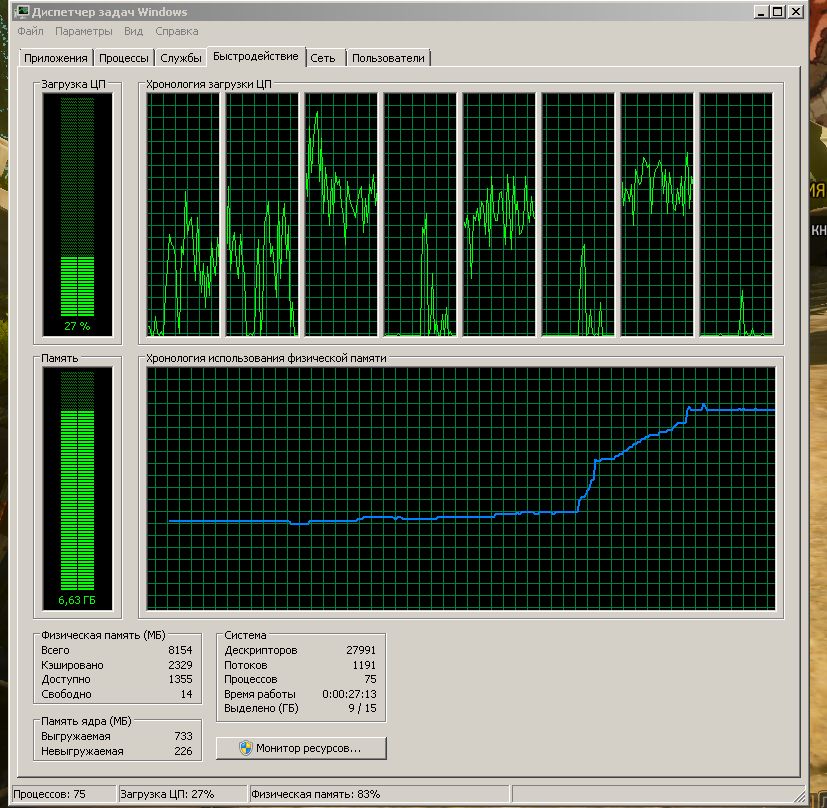The image size is (827, 808).
Task: Click the CPU usage gauge showing 27 %
Action: point(78,215)
